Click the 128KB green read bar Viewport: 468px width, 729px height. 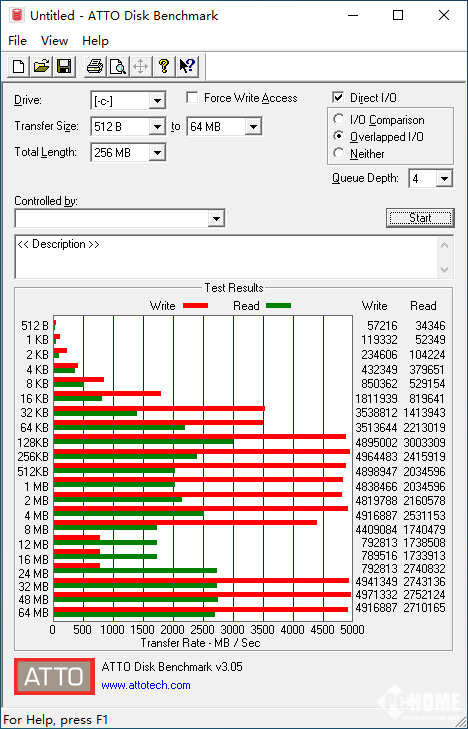click(x=144, y=442)
